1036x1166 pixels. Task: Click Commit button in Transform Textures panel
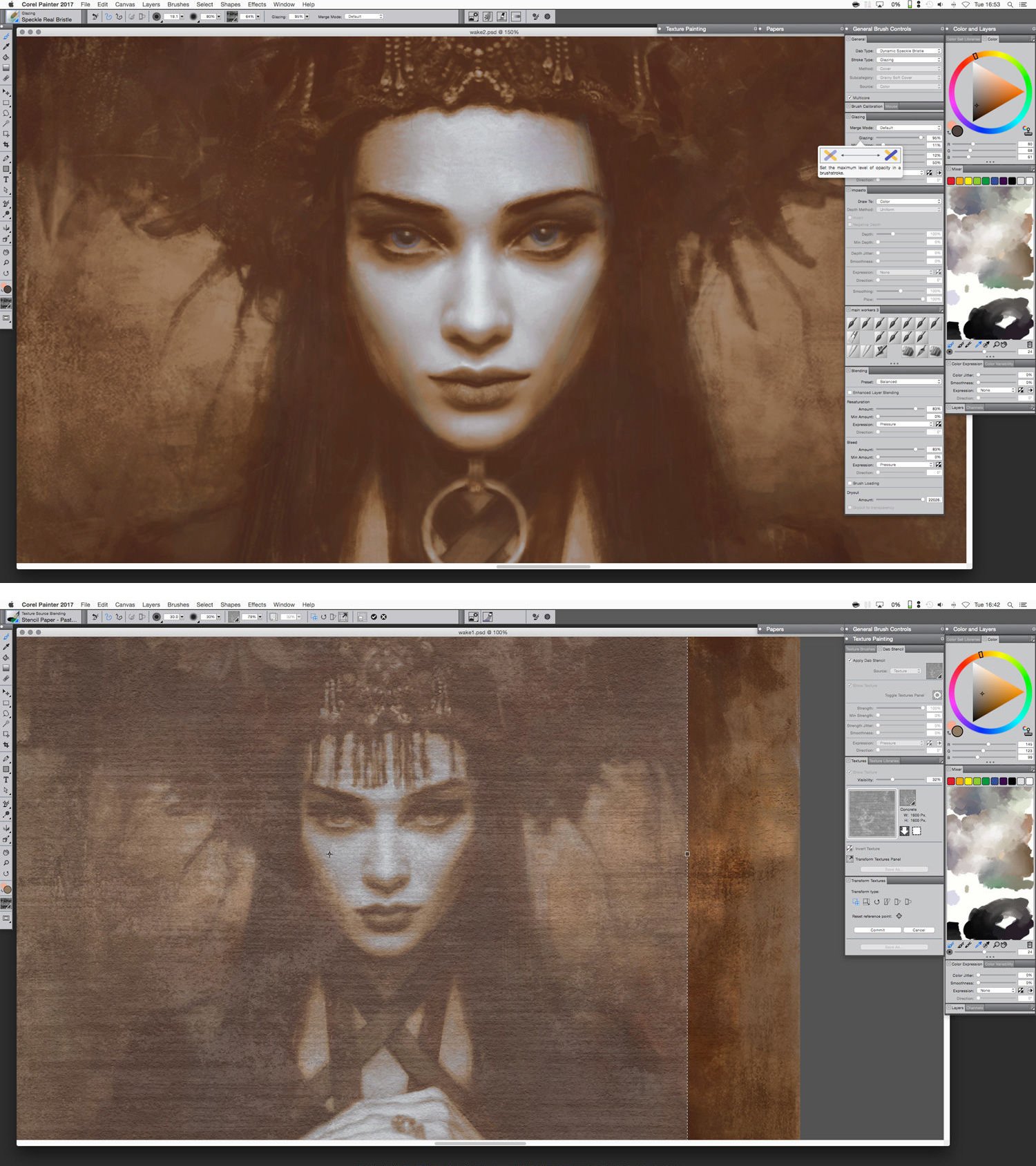coord(878,930)
